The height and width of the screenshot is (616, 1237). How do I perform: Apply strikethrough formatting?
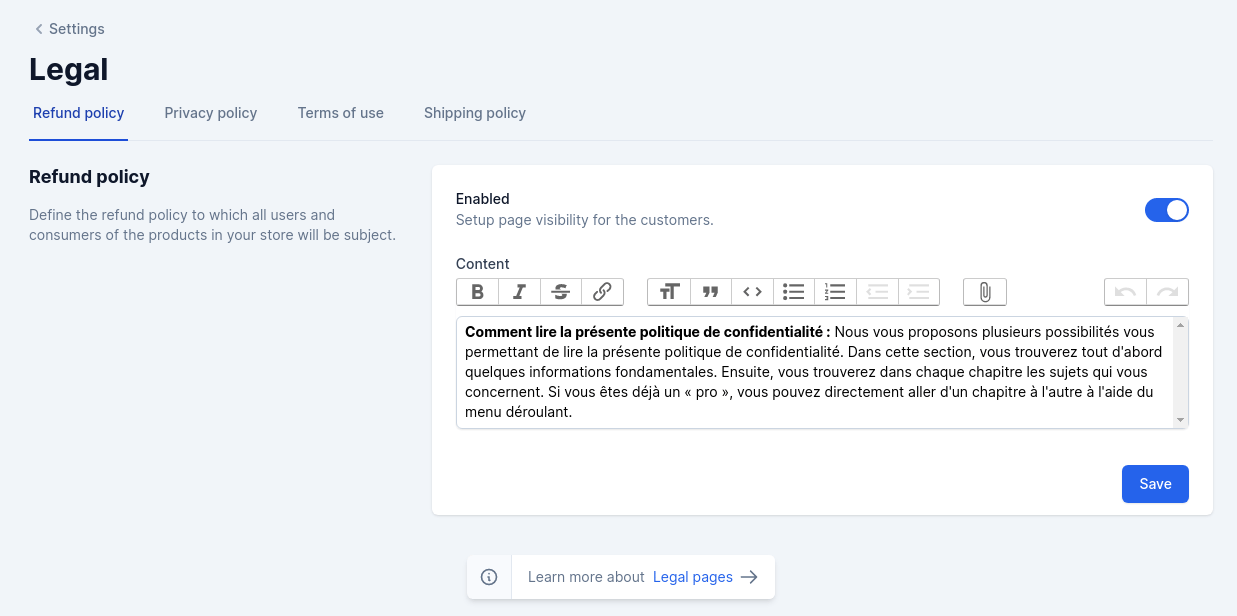click(561, 292)
